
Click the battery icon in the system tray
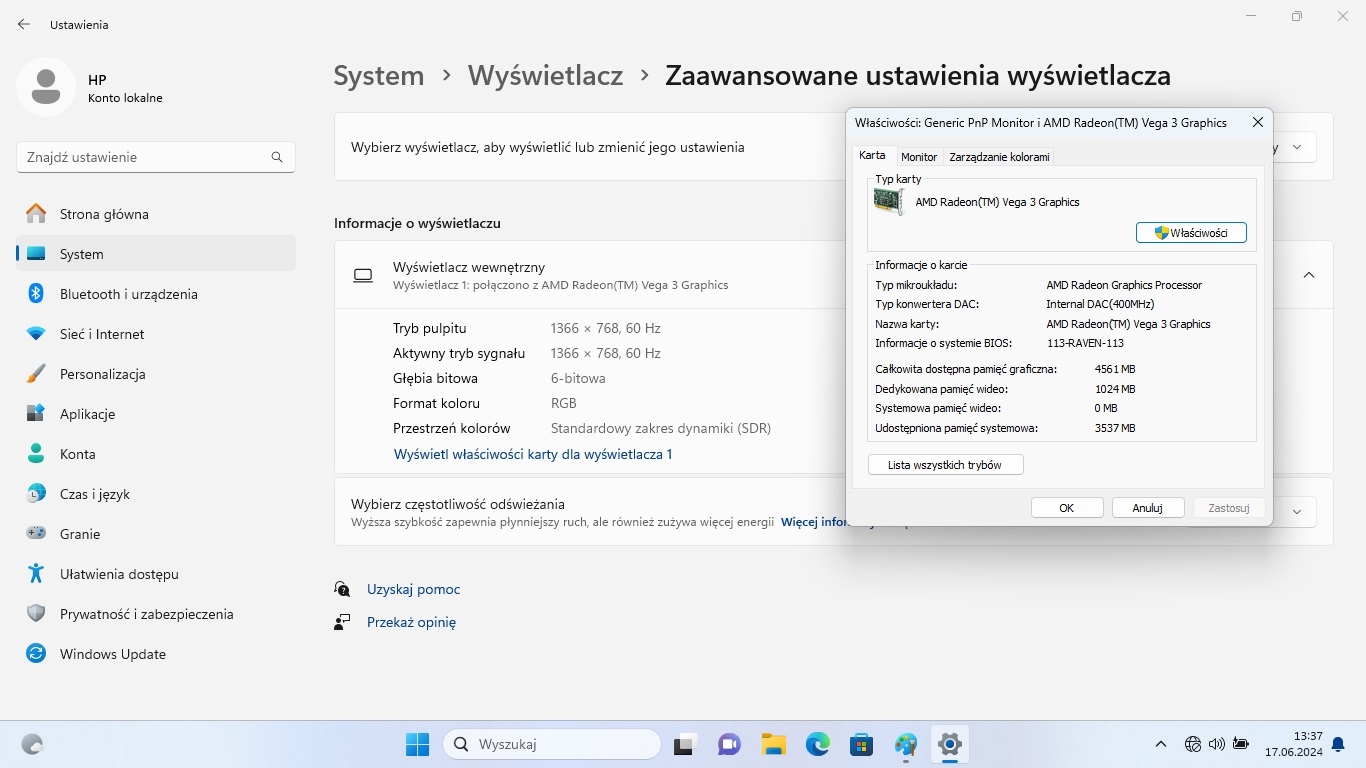pos(1241,744)
